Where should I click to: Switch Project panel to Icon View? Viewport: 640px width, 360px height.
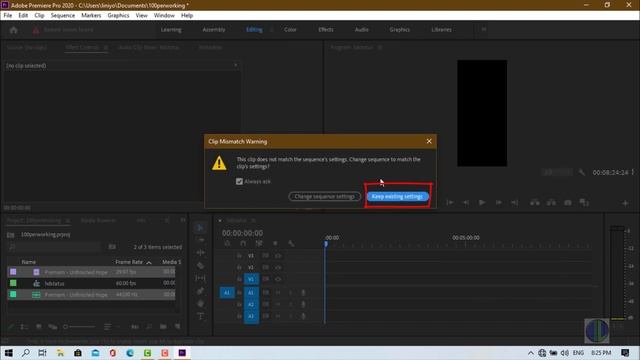pos(39,327)
